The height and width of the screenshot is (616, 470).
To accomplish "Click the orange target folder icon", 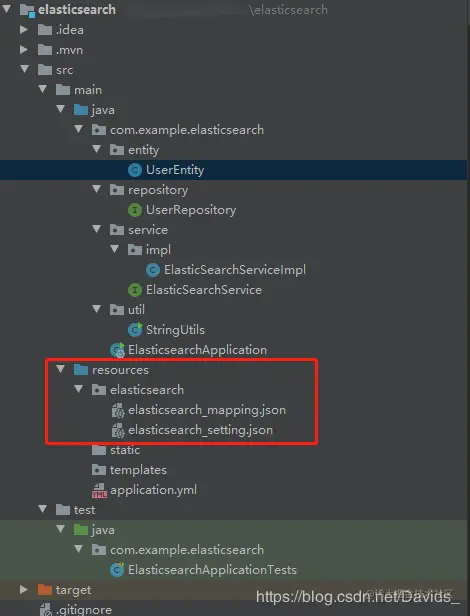I will [x=45, y=590].
